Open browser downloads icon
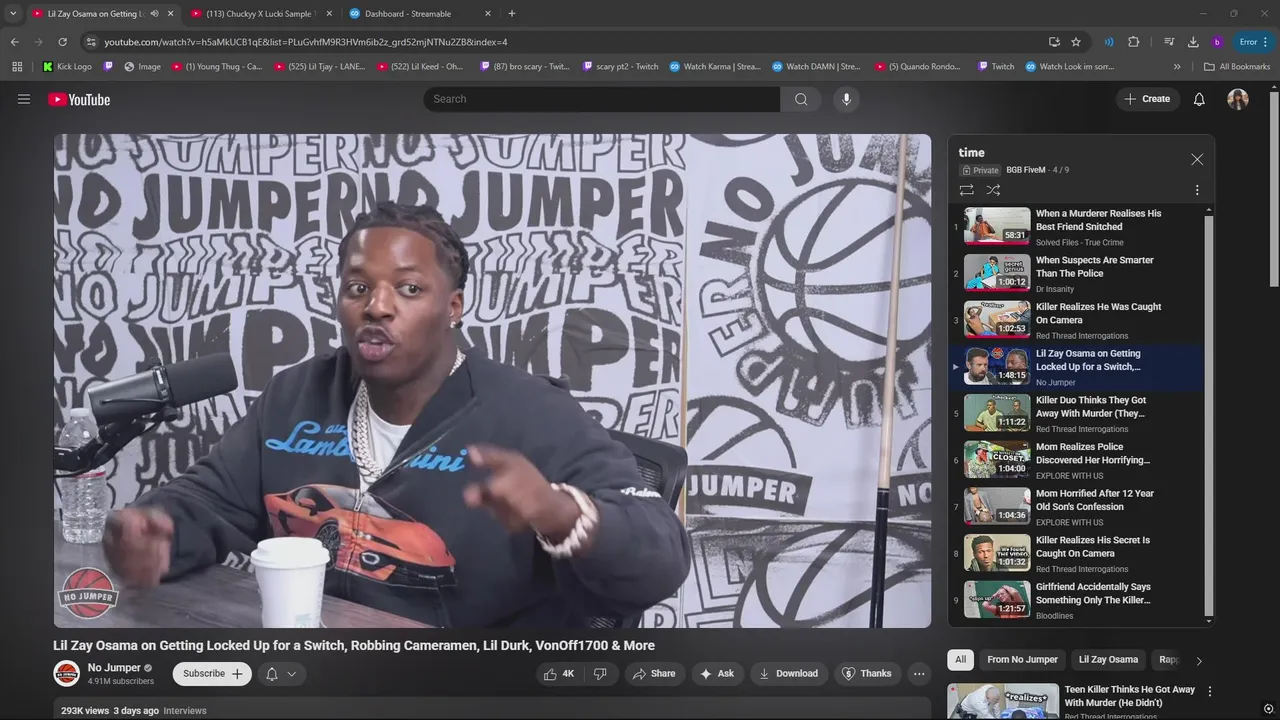1280x720 pixels. pos(1193,42)
